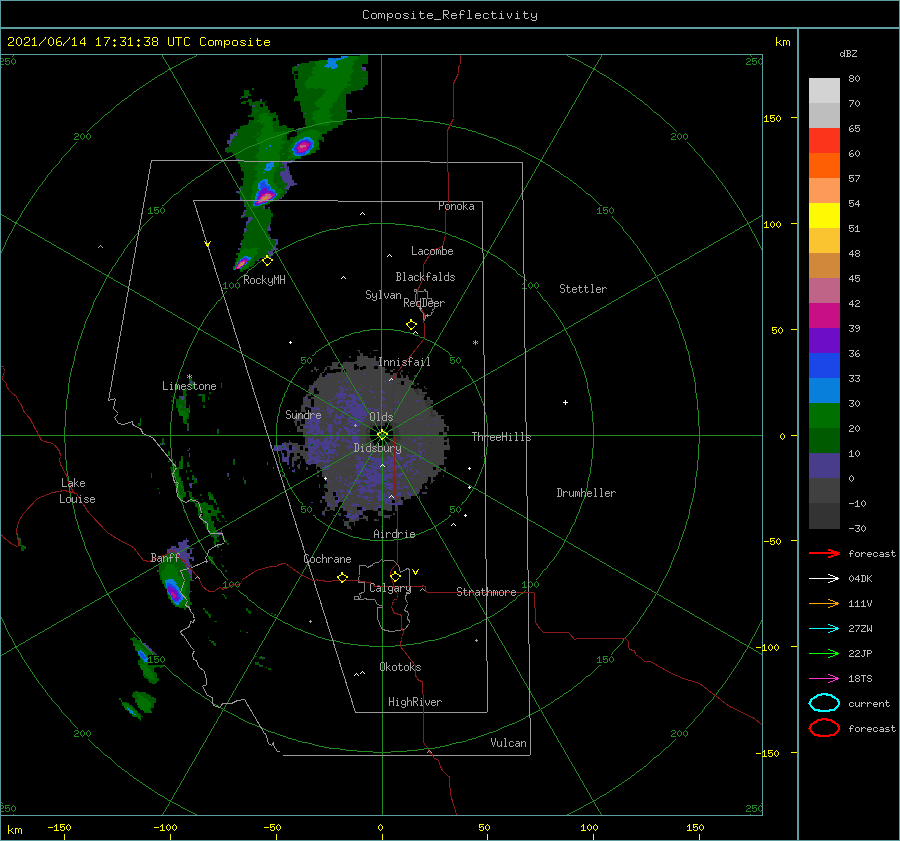Click the Lake Louise label
The width and height of the screenshot is (900, 841).
(77, 491)
